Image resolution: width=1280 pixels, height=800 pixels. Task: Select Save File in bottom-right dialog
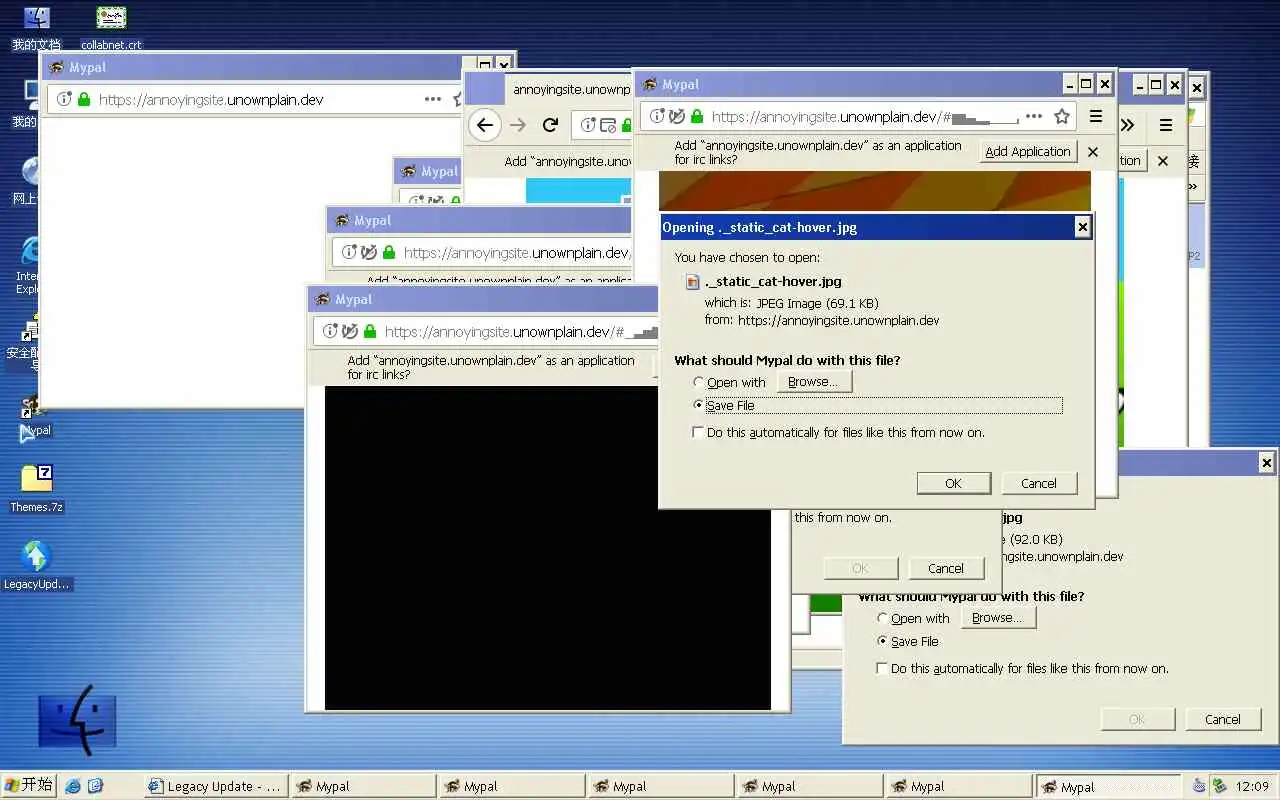point(907,641)
